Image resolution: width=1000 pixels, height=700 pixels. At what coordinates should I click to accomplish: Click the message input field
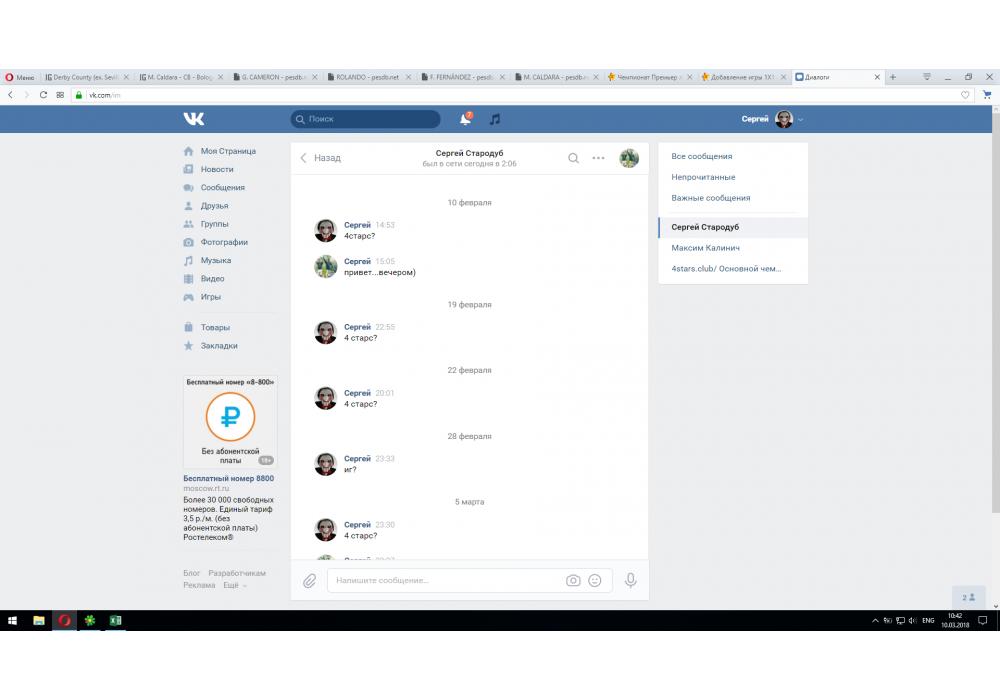tap(445, 580)
